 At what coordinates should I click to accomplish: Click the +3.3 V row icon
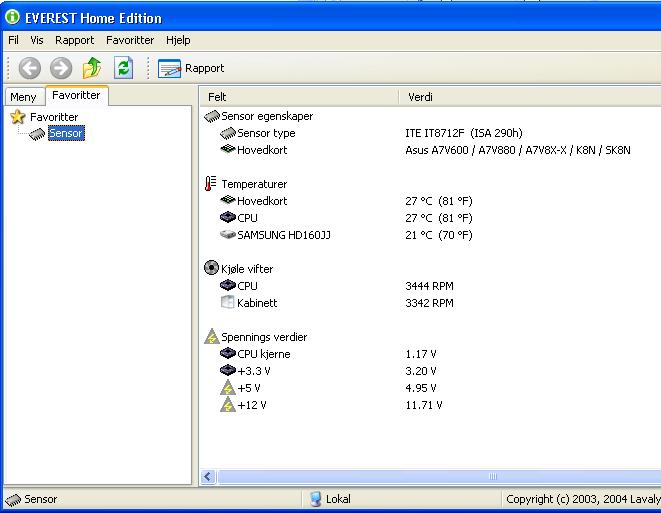[228, 370]
